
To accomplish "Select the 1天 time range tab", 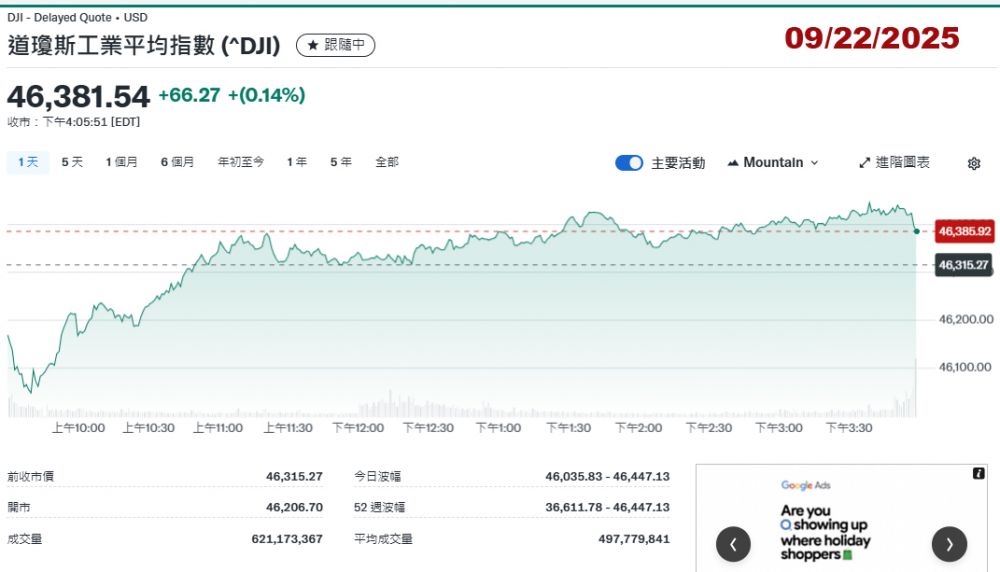I will [28, 162].
